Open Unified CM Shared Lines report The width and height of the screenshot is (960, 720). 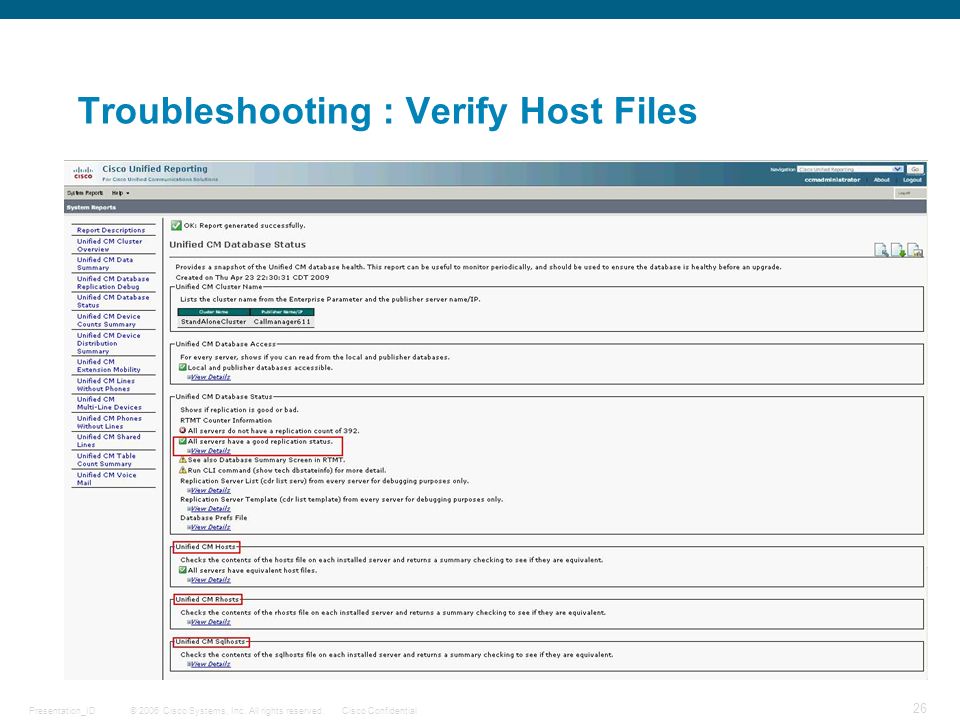pos(108,441)
